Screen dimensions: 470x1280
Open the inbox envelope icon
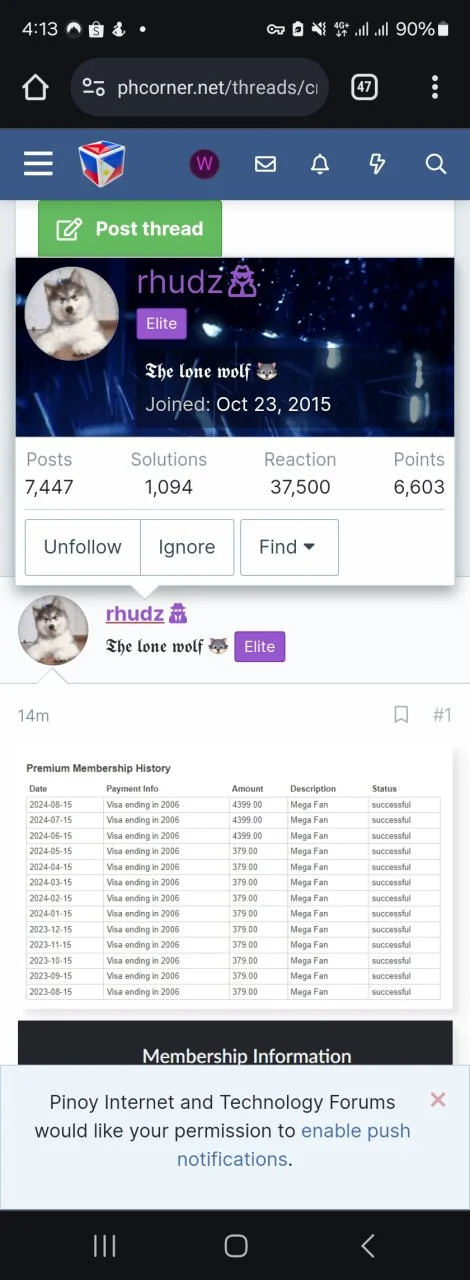point(265,164)
